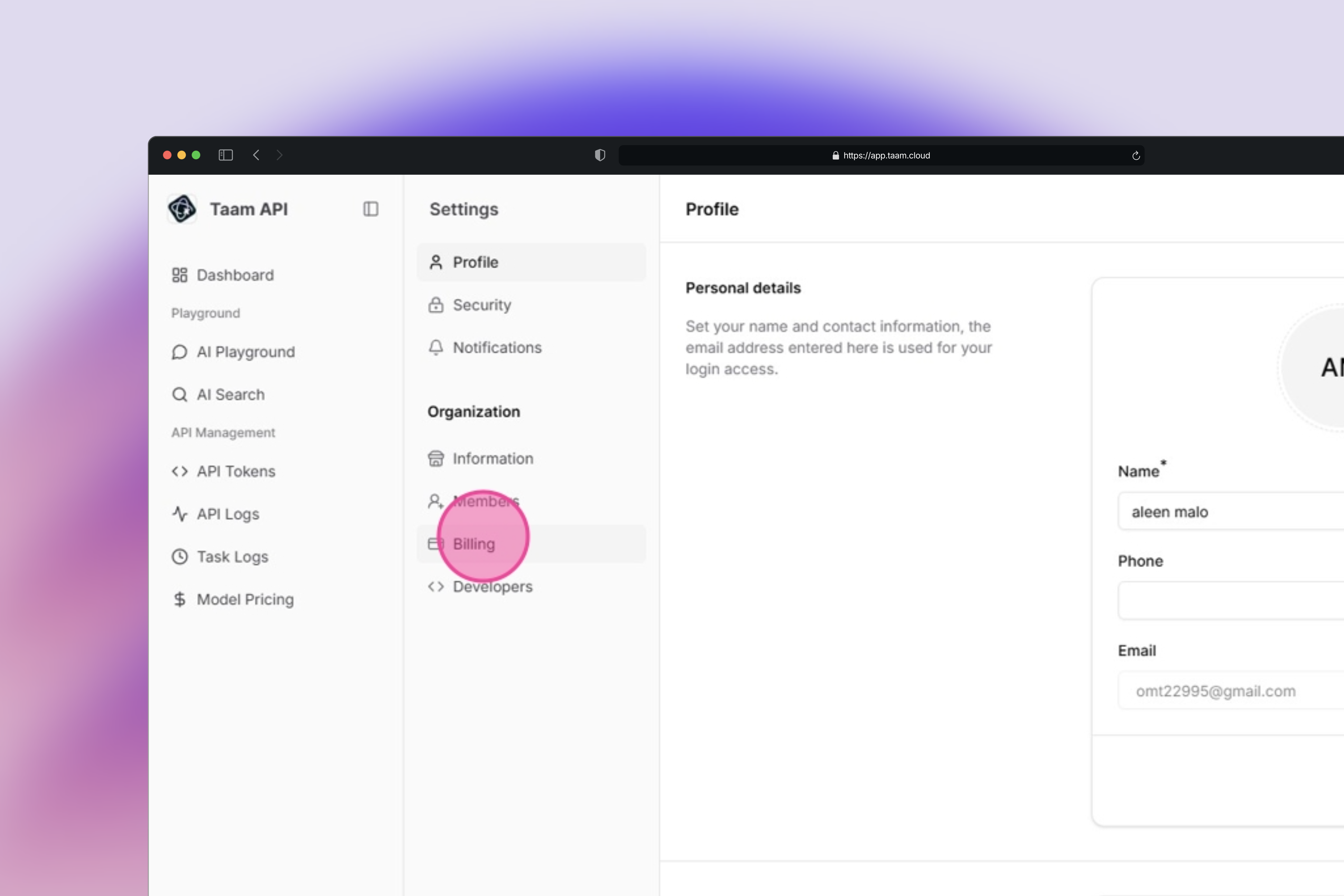Screen dimensions: 1344x896
Task: Collapse the sidebar with the panel toggle
Action: [x=370, y=209]
